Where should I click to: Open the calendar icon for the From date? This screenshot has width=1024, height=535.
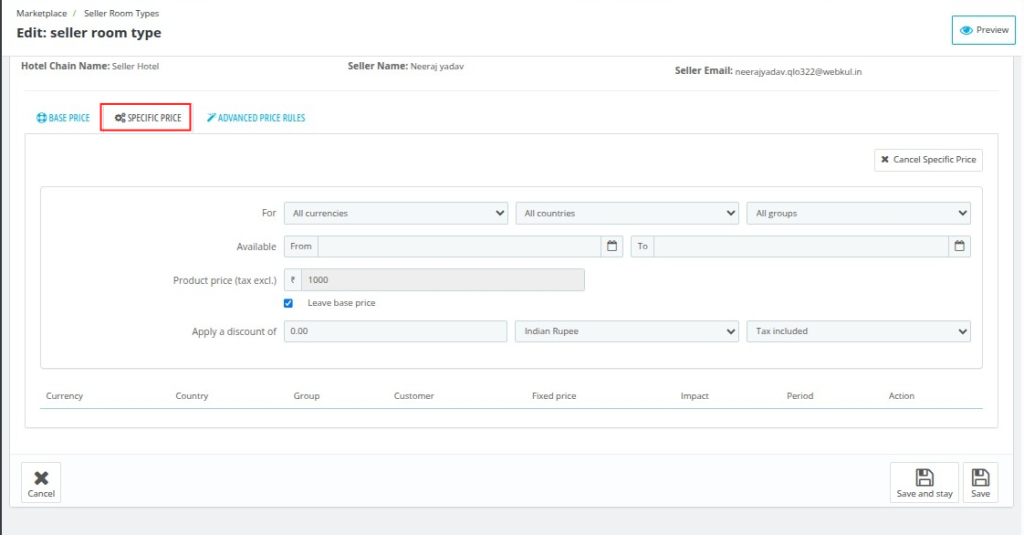612,246
